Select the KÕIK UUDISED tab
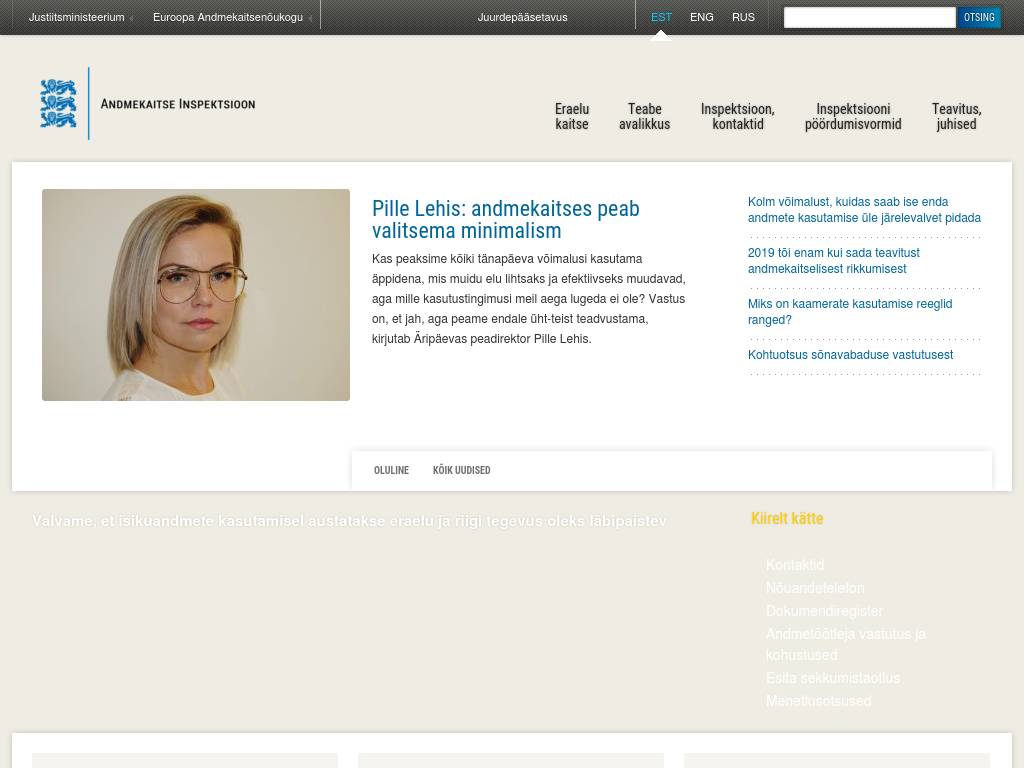Image resolution: width=1024 pixels, height=768 pixels. (x=461, y=470)
